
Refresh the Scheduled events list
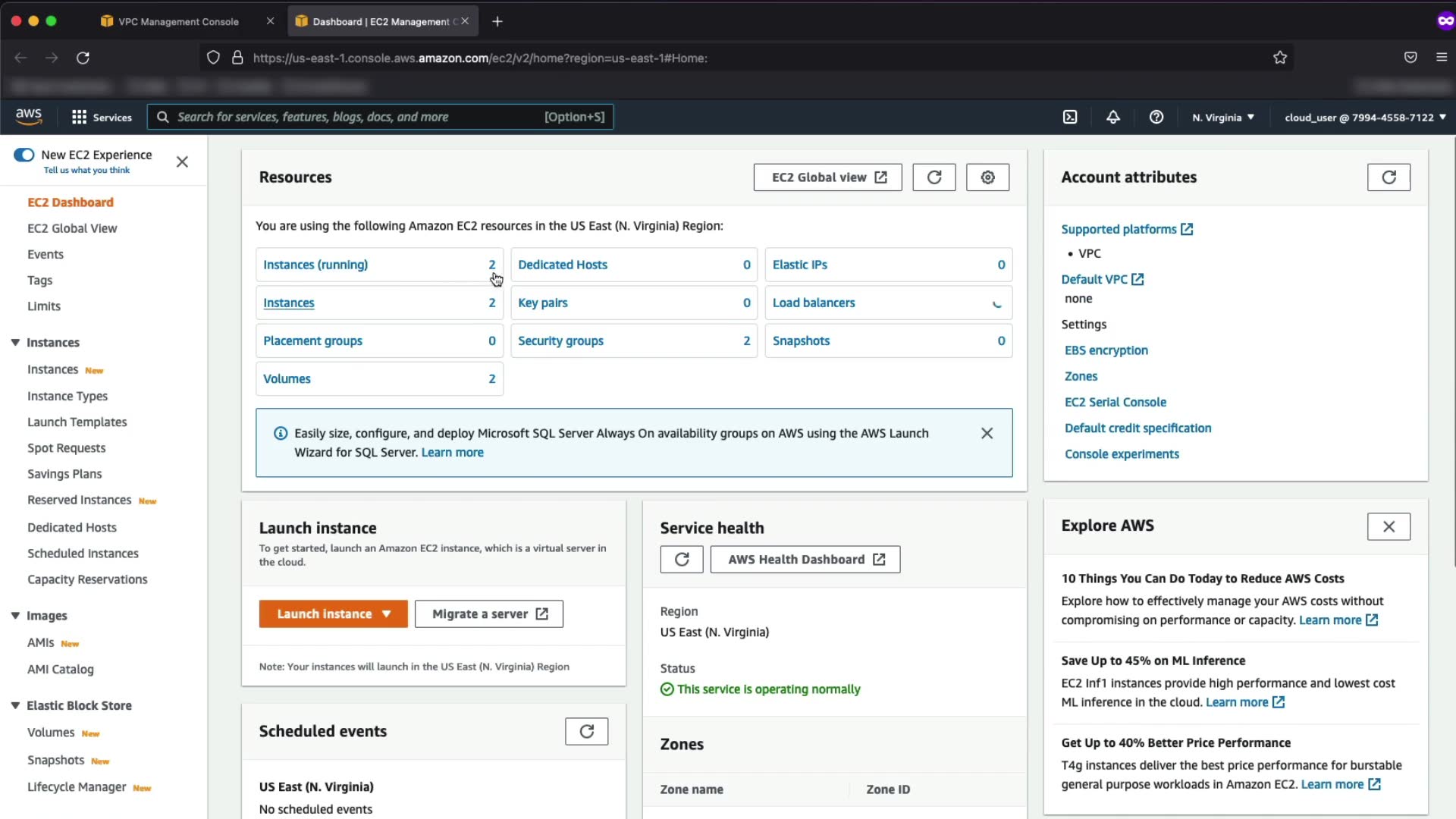(586, 732)
